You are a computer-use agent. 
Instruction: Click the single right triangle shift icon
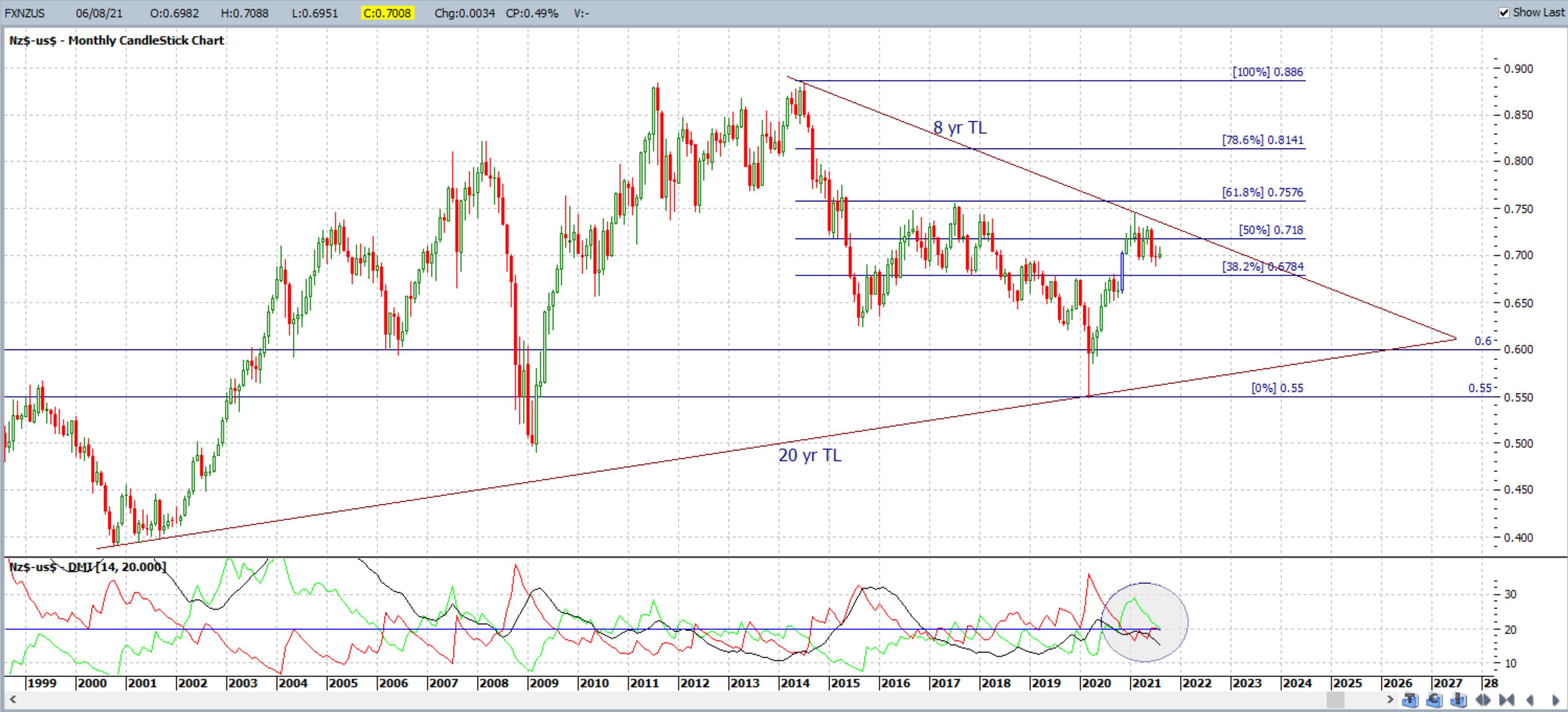click(x=1555, y=700)
